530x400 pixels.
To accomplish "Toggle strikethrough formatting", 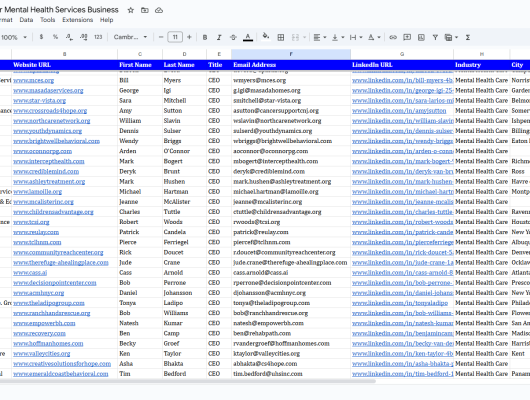I will coord(233,37).
